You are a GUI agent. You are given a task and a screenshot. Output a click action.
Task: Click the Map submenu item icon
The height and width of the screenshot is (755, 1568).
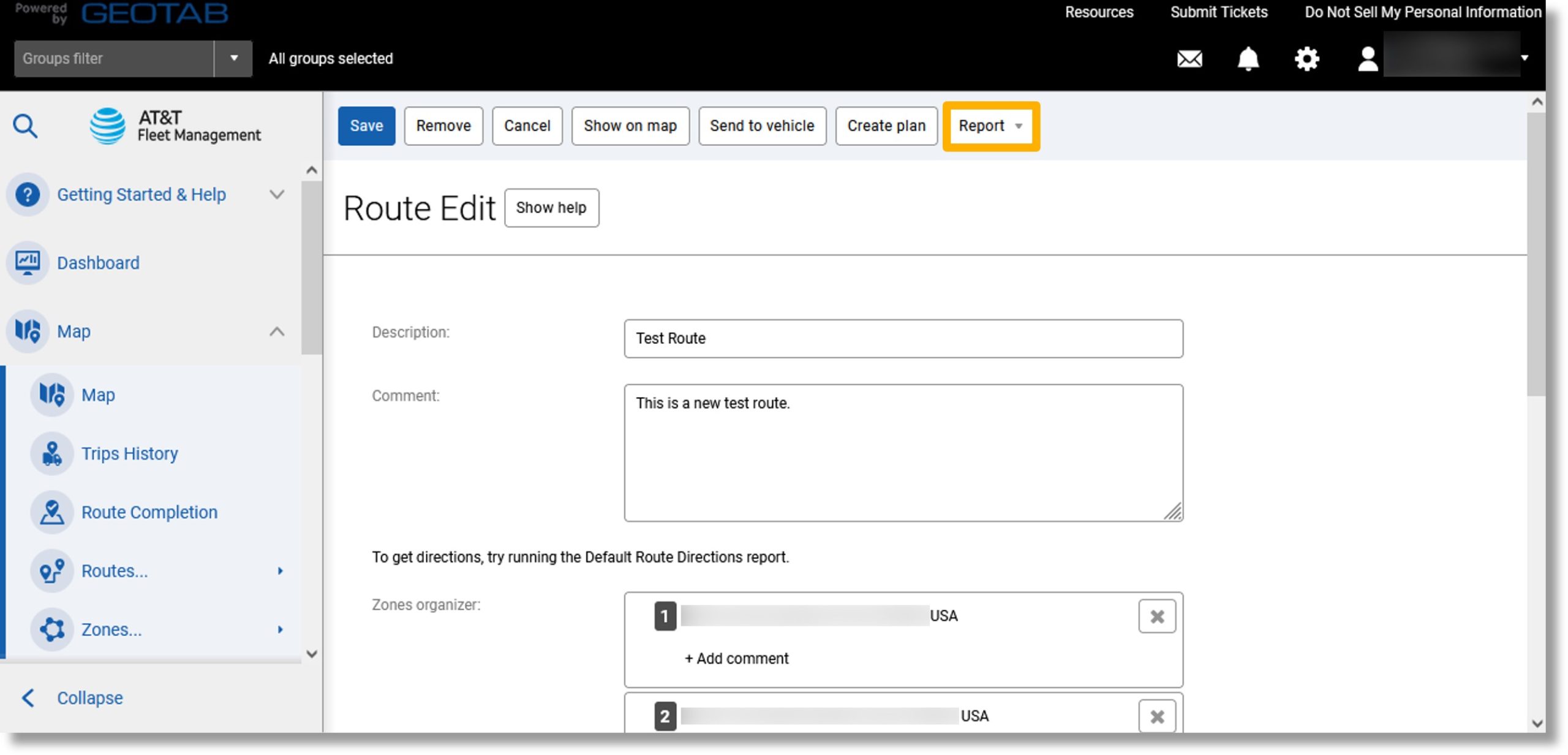[52, 395]
